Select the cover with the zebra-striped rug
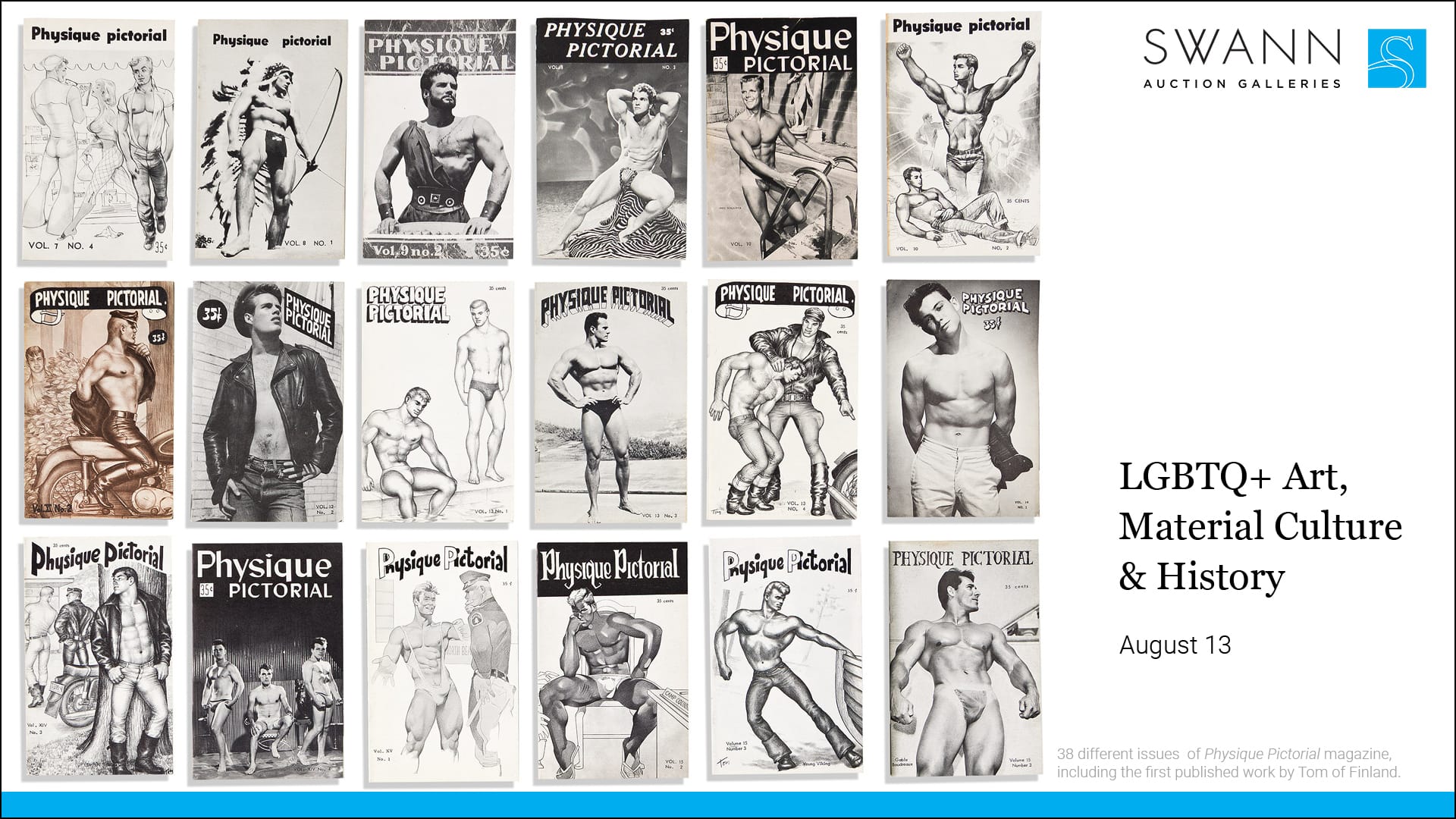1456x819 pixels. pos(612,140)
